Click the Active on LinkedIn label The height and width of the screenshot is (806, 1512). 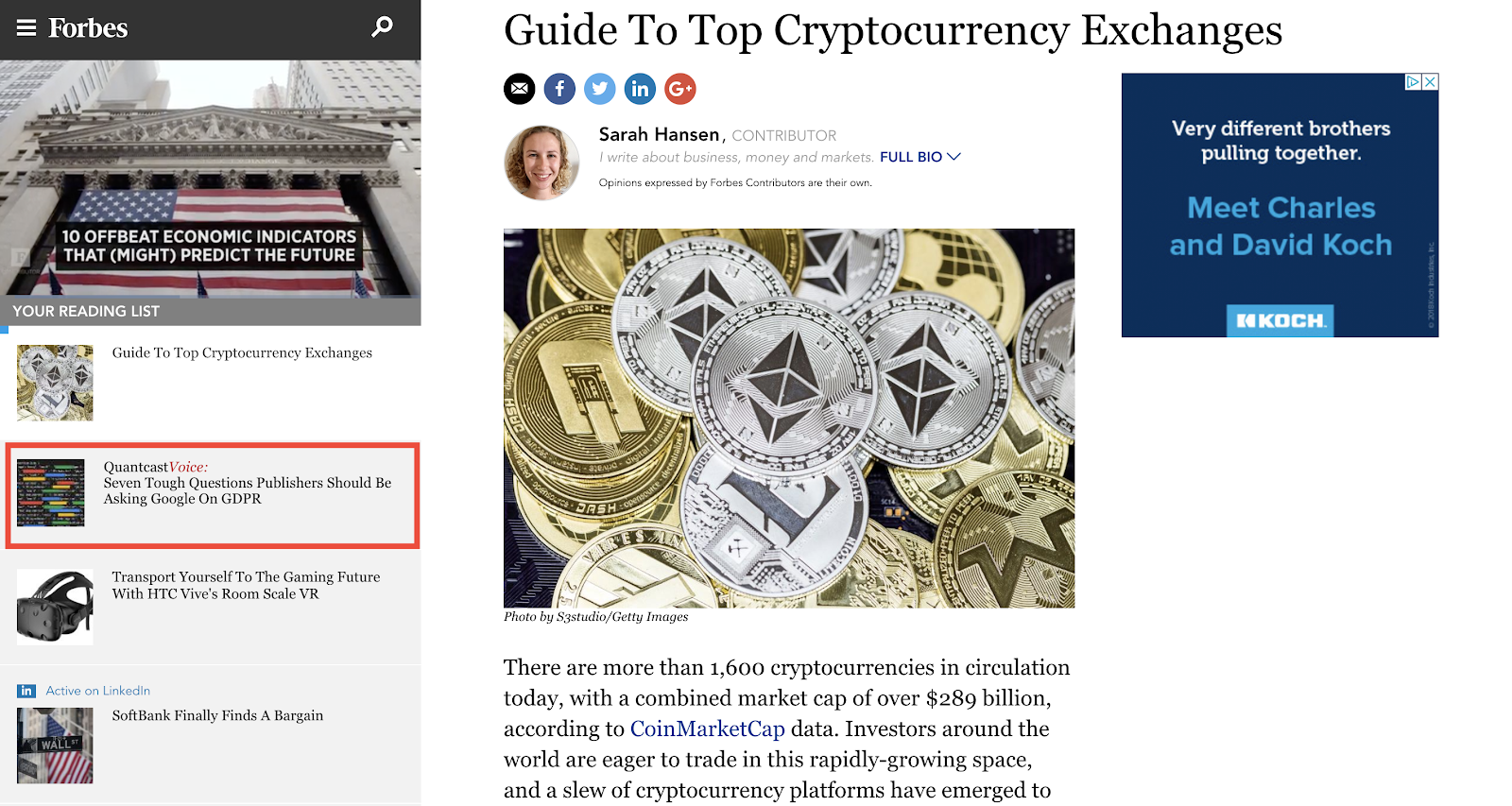coord(97,691)
